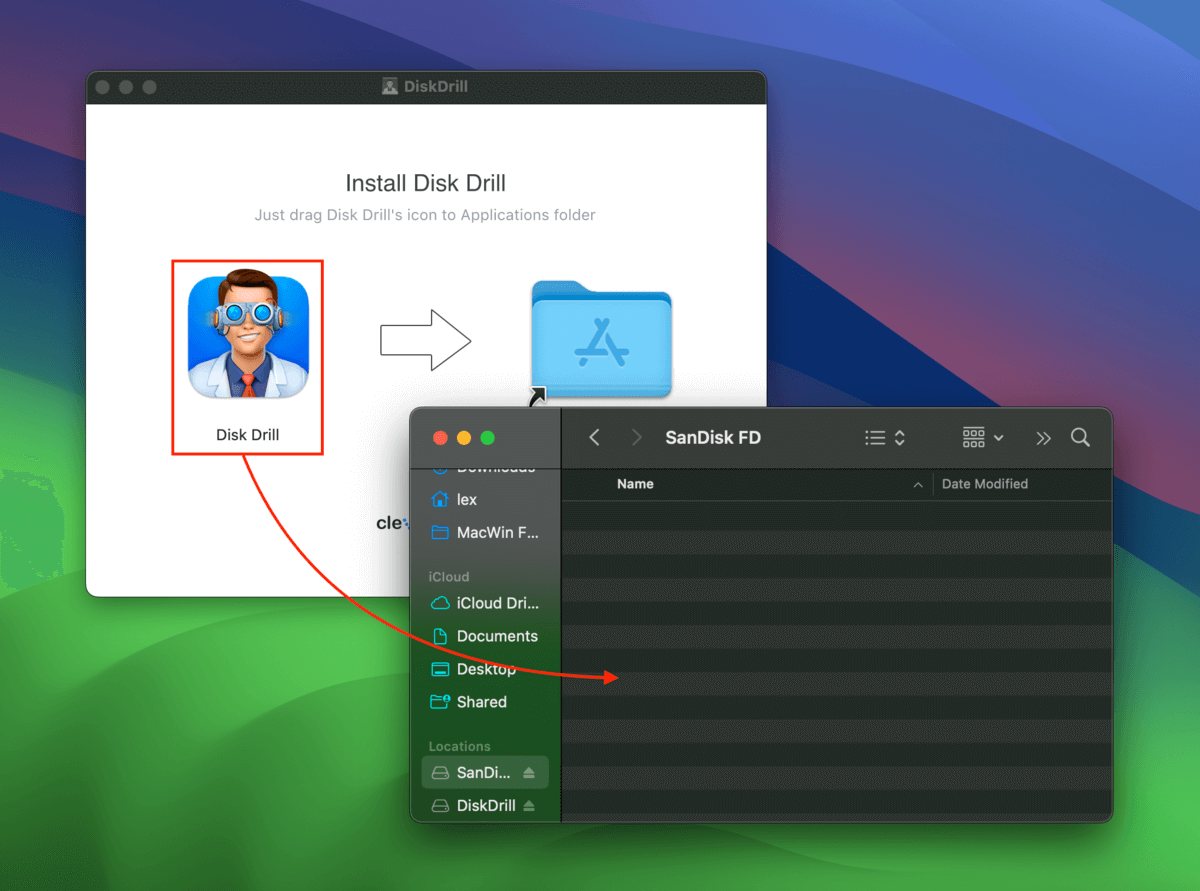Go back in Finder window

click(594, 438)
